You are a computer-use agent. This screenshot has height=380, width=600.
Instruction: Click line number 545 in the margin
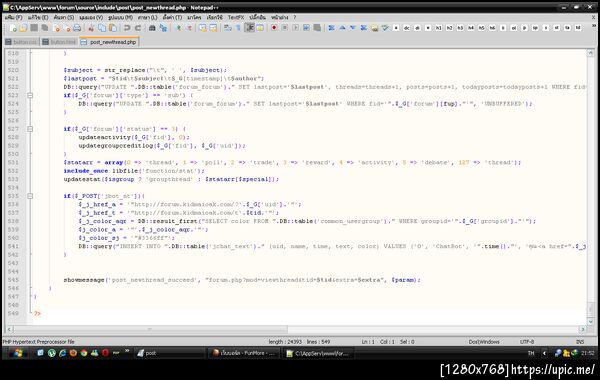(13, 280)
